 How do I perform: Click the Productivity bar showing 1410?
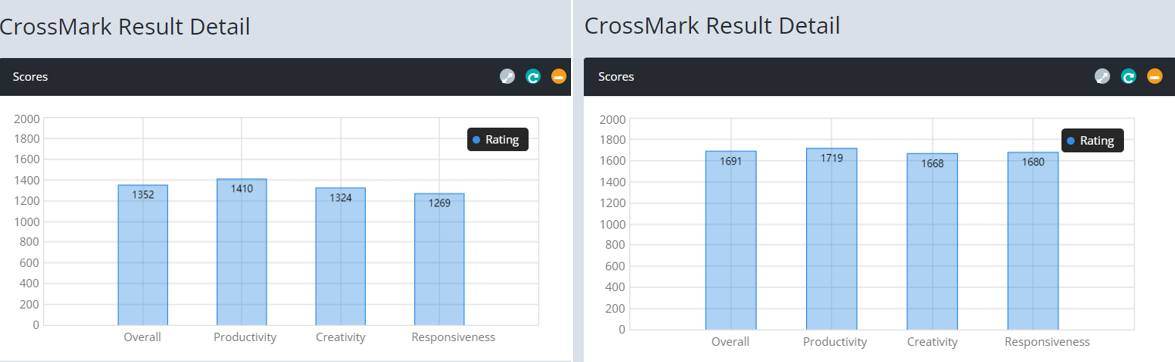click(241, 252)
